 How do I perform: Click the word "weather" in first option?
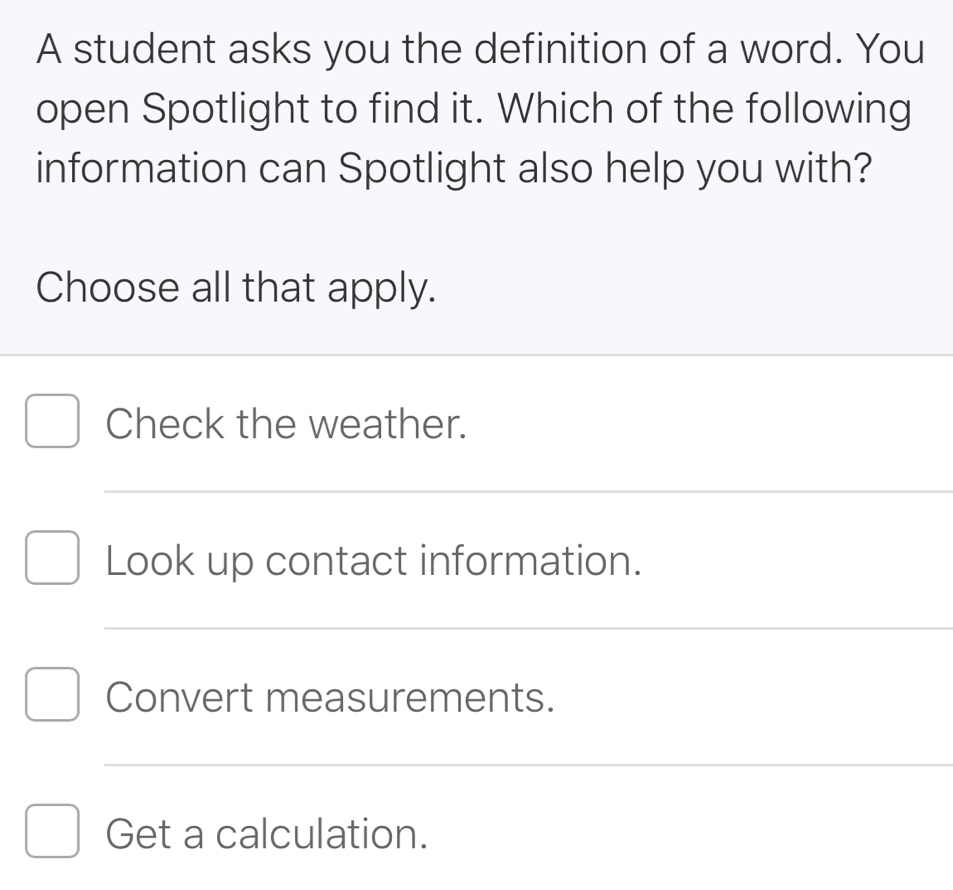[388, 424]
